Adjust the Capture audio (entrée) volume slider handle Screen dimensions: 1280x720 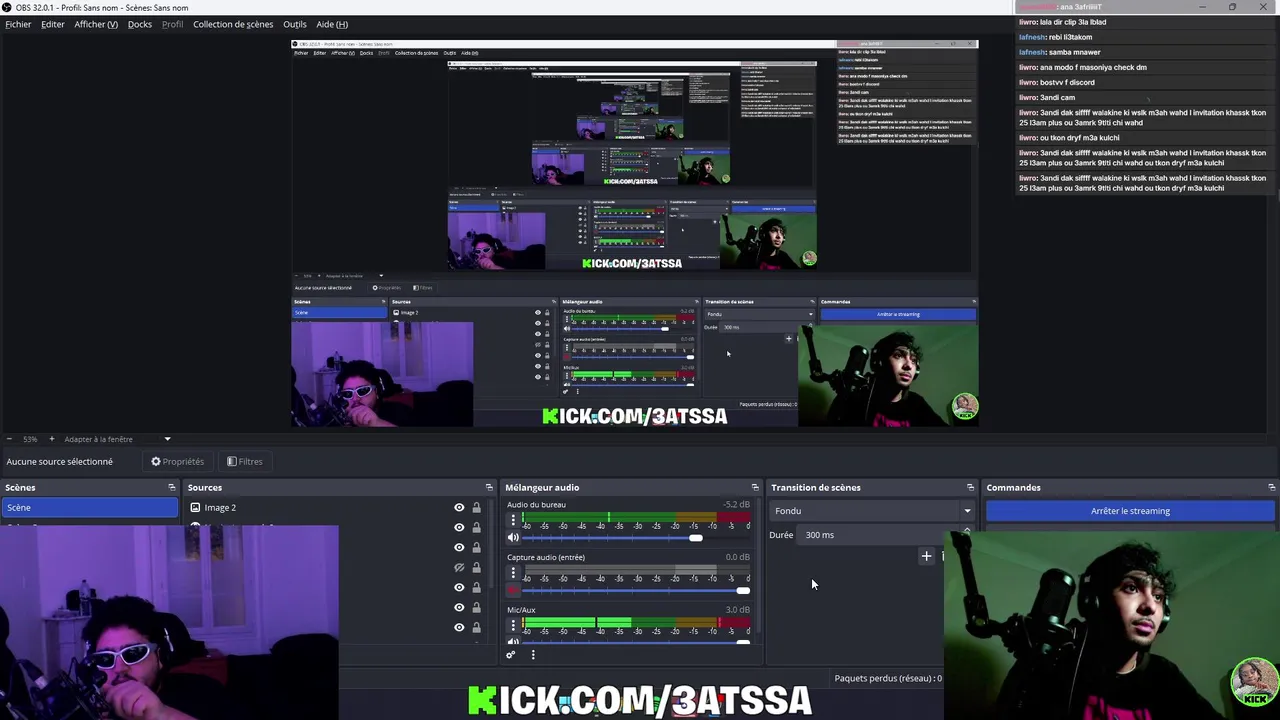tap(743, 590)
